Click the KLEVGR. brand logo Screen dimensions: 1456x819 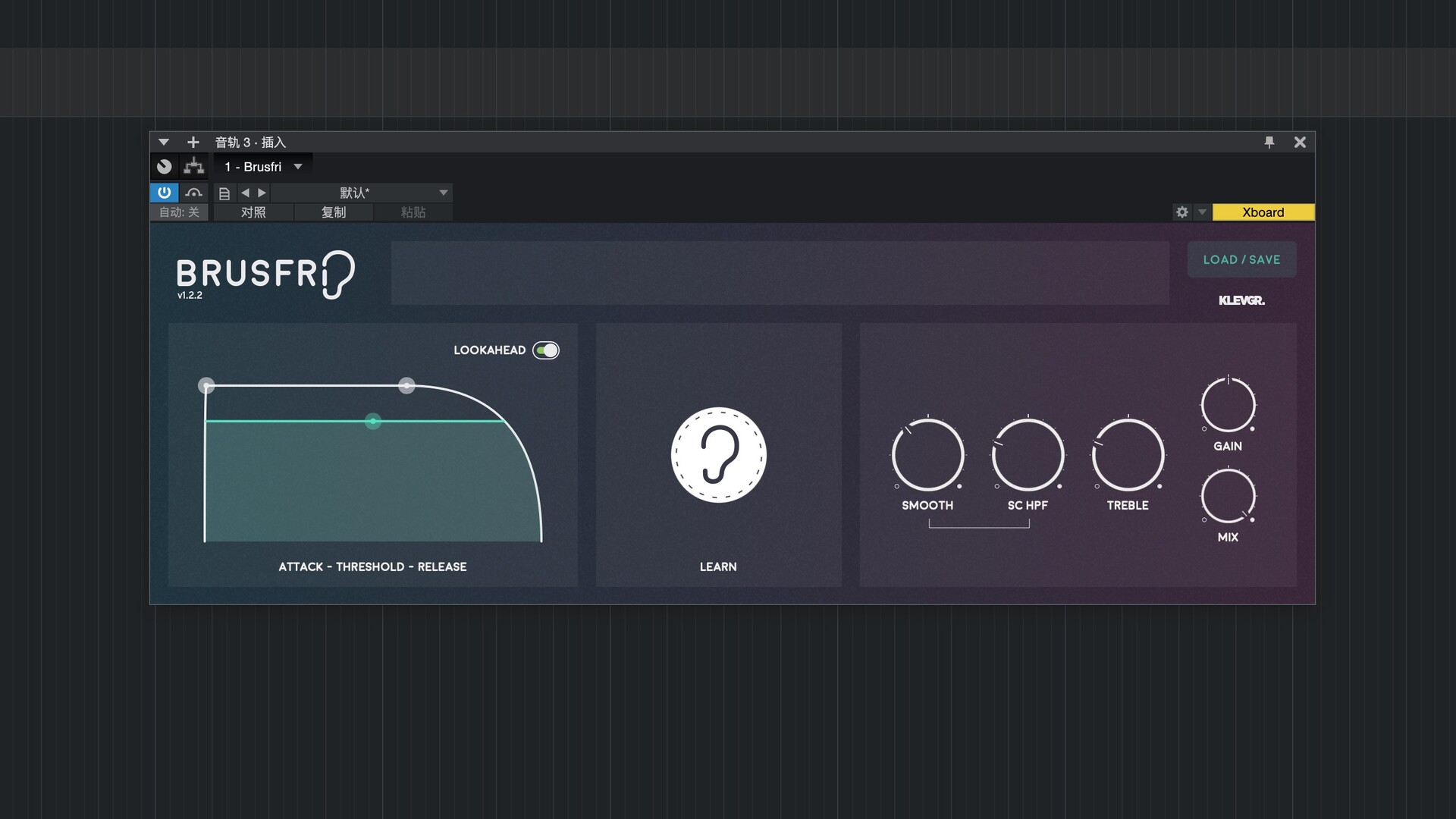(1241, 300)
